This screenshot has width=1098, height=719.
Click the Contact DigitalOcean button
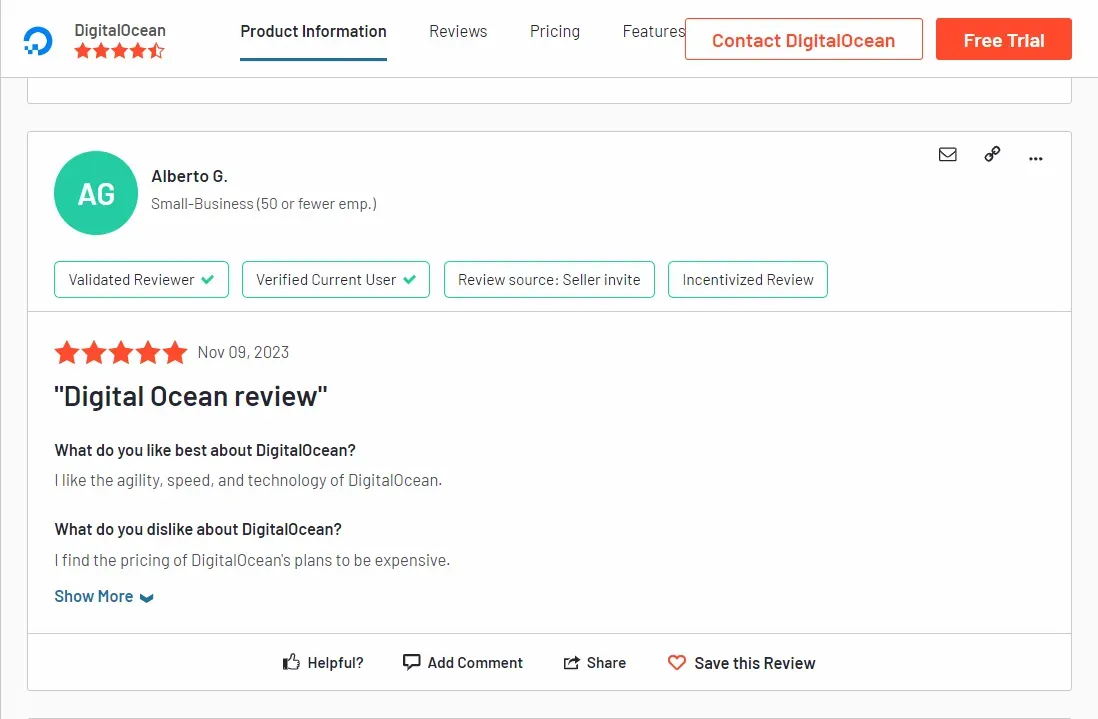tap(803, 40)
